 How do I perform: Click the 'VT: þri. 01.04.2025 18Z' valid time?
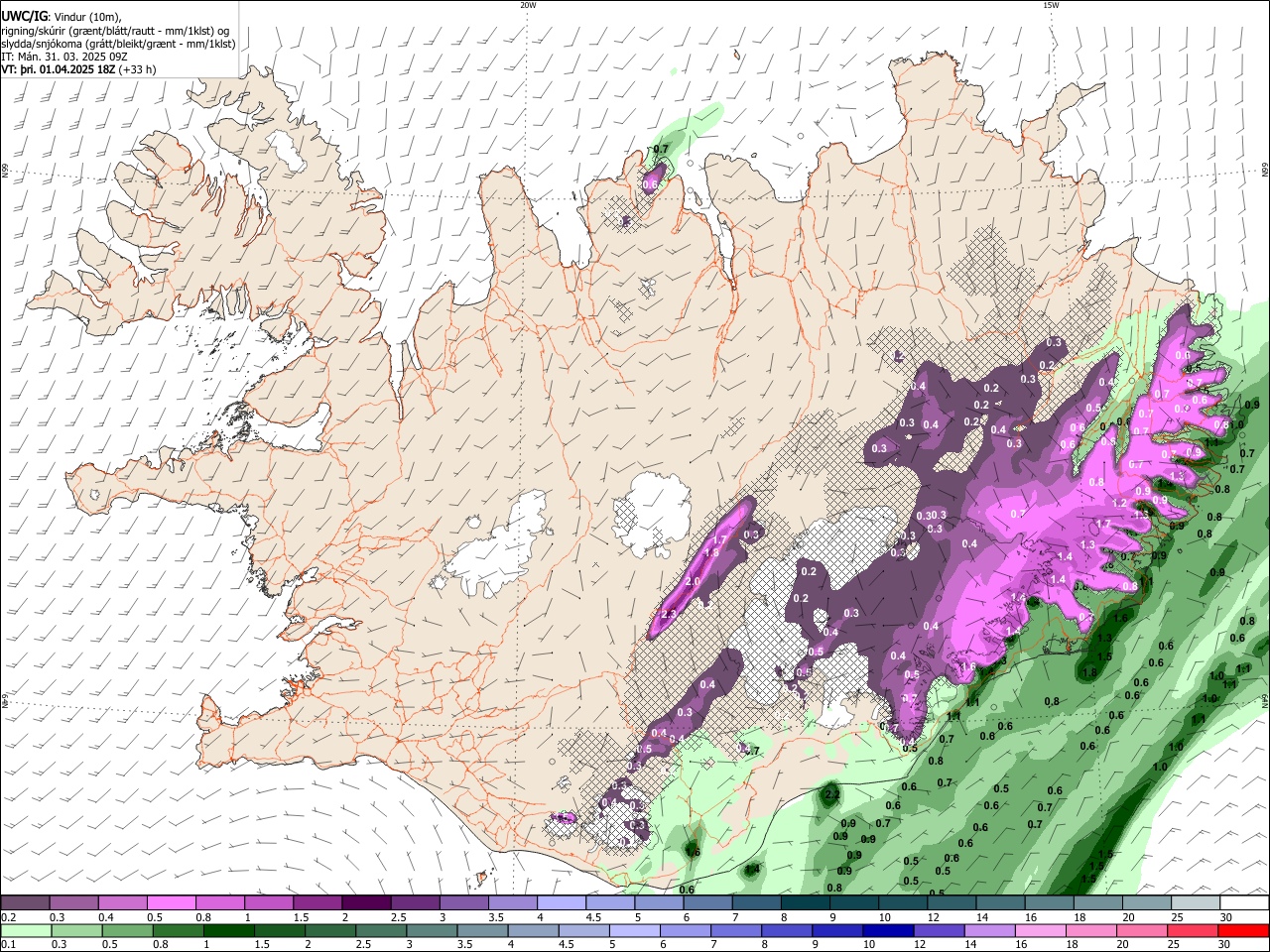[x=58, y=70]
